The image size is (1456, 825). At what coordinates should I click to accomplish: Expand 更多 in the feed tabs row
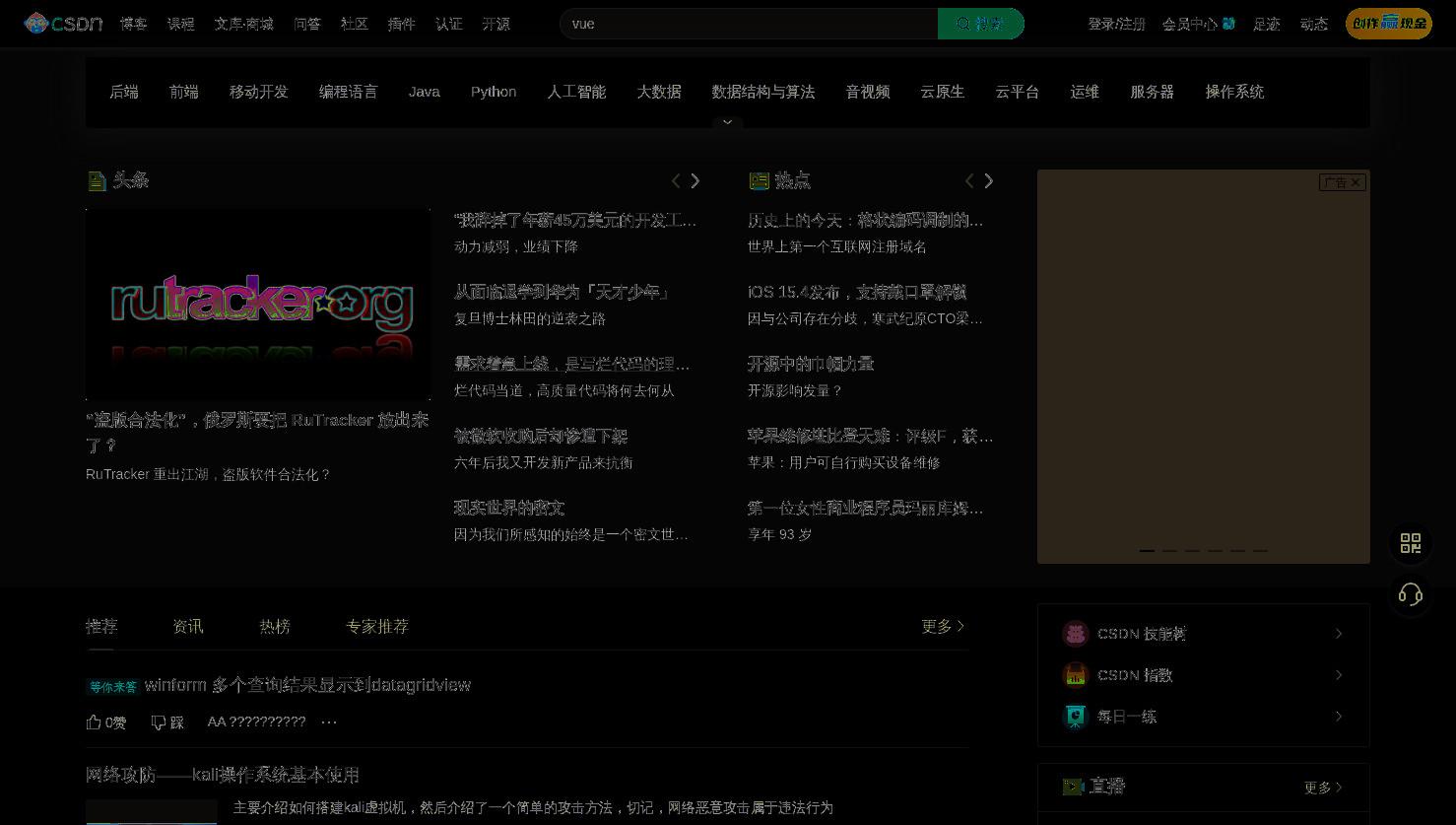tap(944, 627)
